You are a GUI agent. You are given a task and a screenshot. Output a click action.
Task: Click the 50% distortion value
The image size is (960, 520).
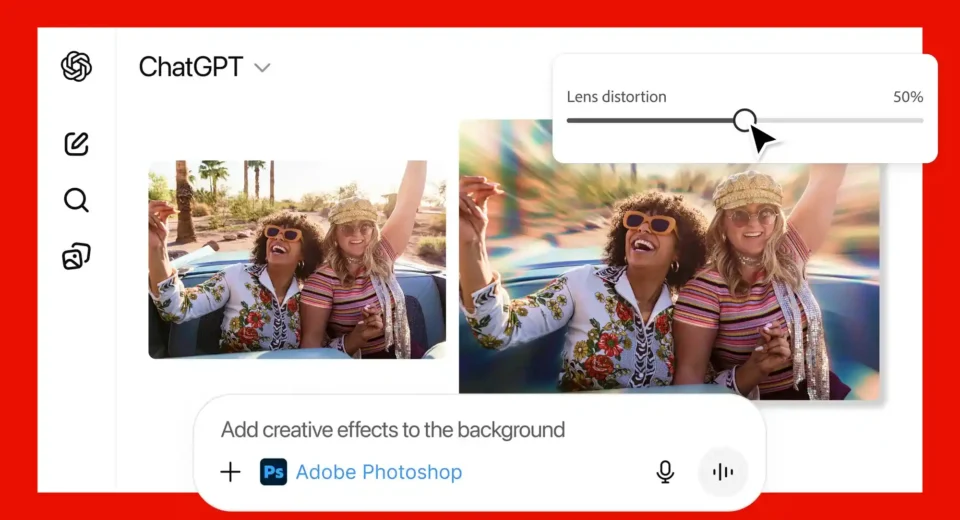[x=908, y=97]
